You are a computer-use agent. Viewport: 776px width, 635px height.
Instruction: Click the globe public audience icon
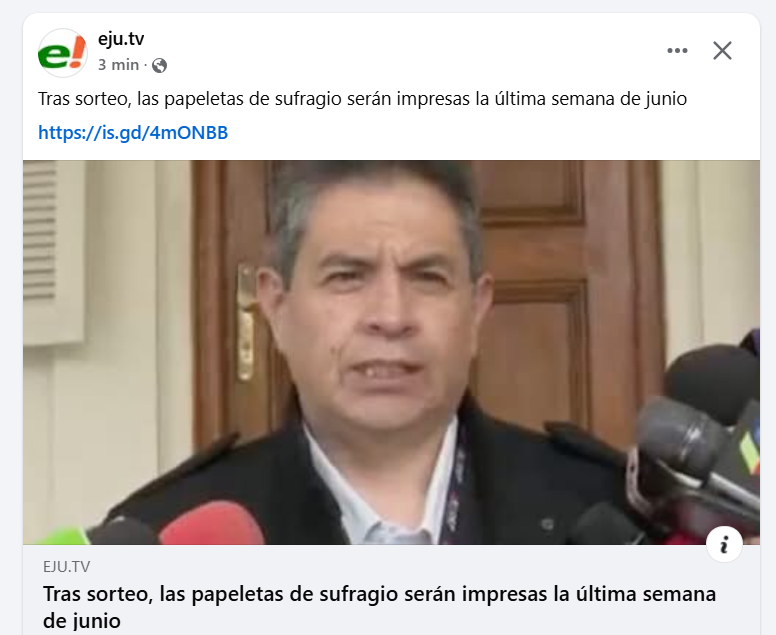159,65
